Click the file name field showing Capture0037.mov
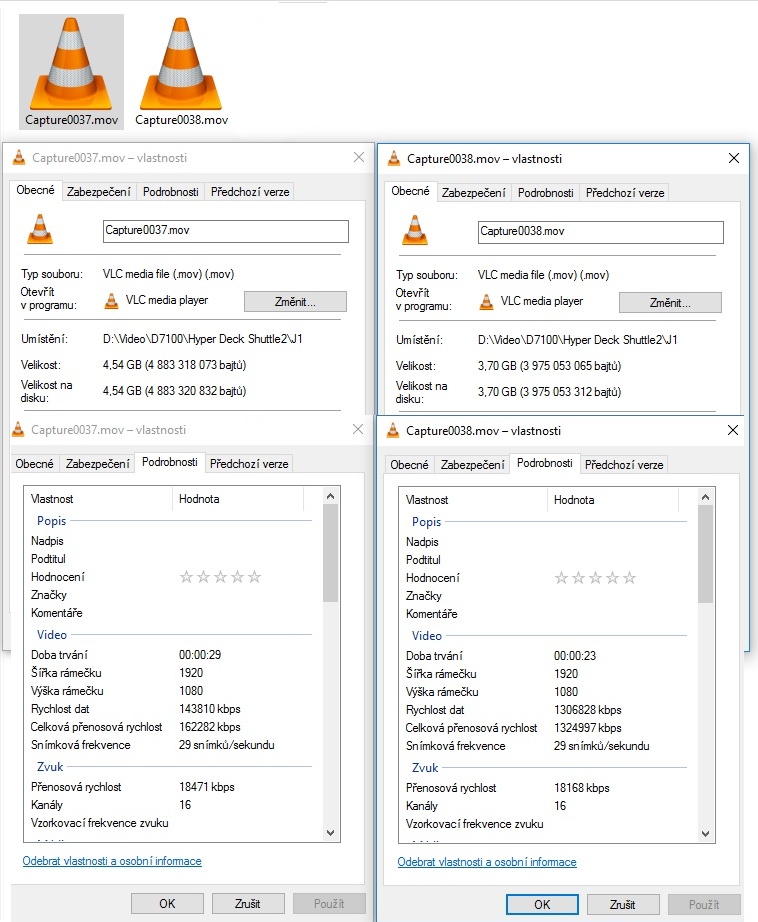 pos(225,231)
